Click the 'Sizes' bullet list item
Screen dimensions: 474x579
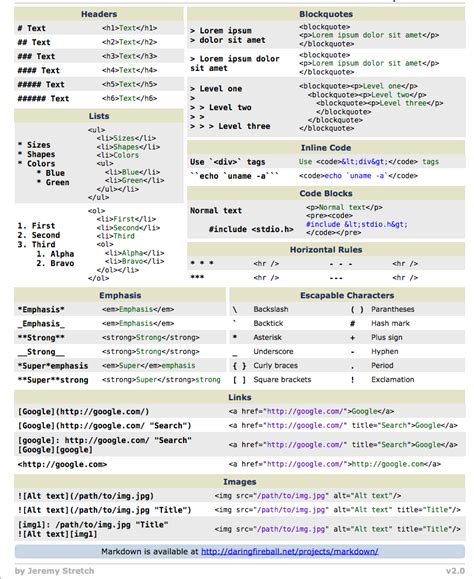pos(34,145)
